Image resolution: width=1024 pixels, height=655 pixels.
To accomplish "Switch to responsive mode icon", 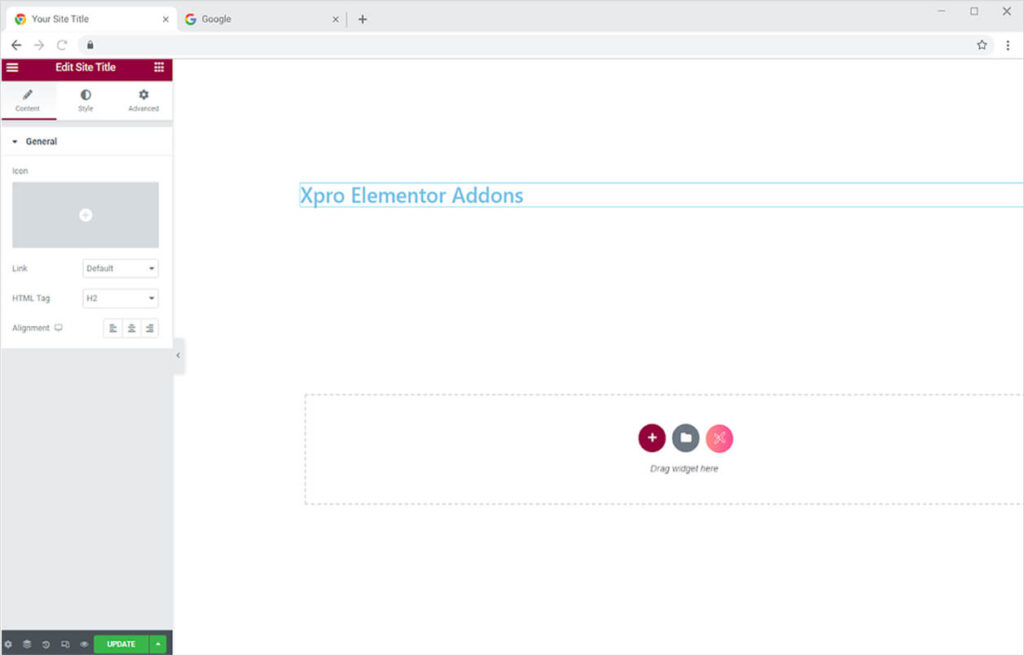I will [x=65, y=644].
